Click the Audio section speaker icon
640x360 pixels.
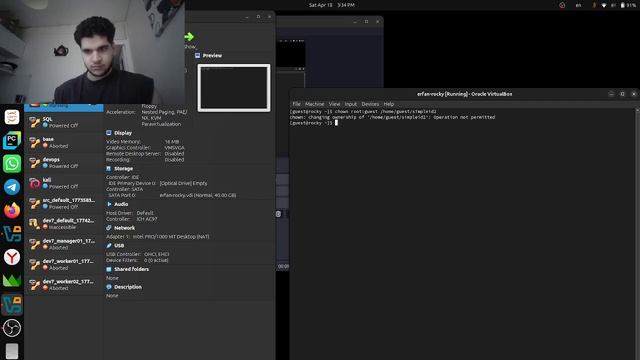tap(109, 204)
